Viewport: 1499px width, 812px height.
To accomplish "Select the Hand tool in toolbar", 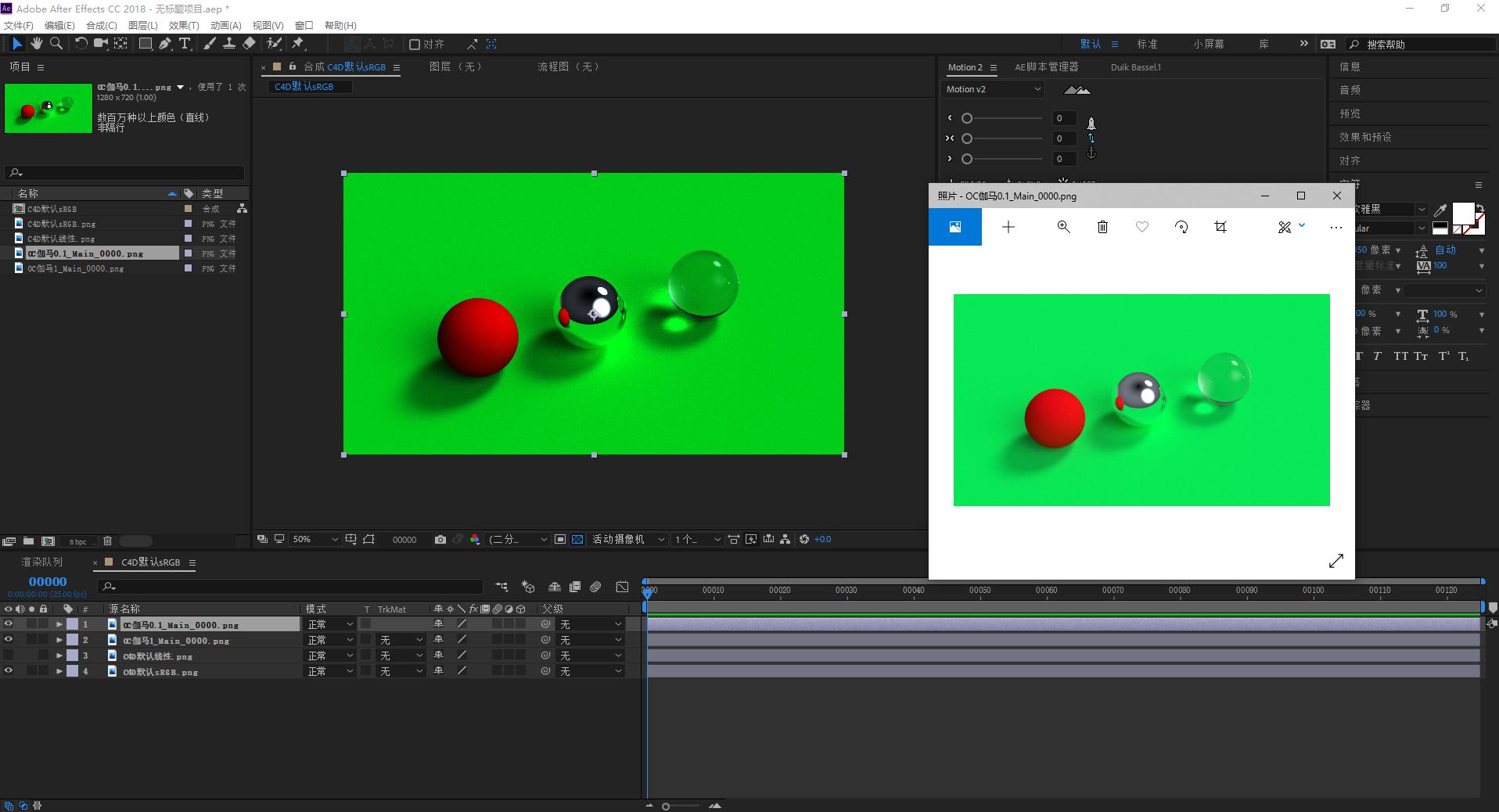I will pyautogui.click(x=36, y=44).
